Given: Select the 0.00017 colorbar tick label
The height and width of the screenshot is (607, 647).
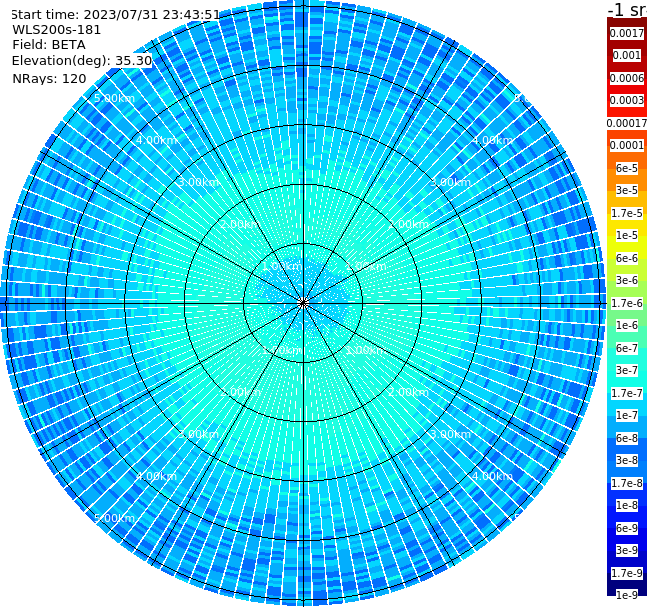Looking at the screenshot, I should pos(627,123).
